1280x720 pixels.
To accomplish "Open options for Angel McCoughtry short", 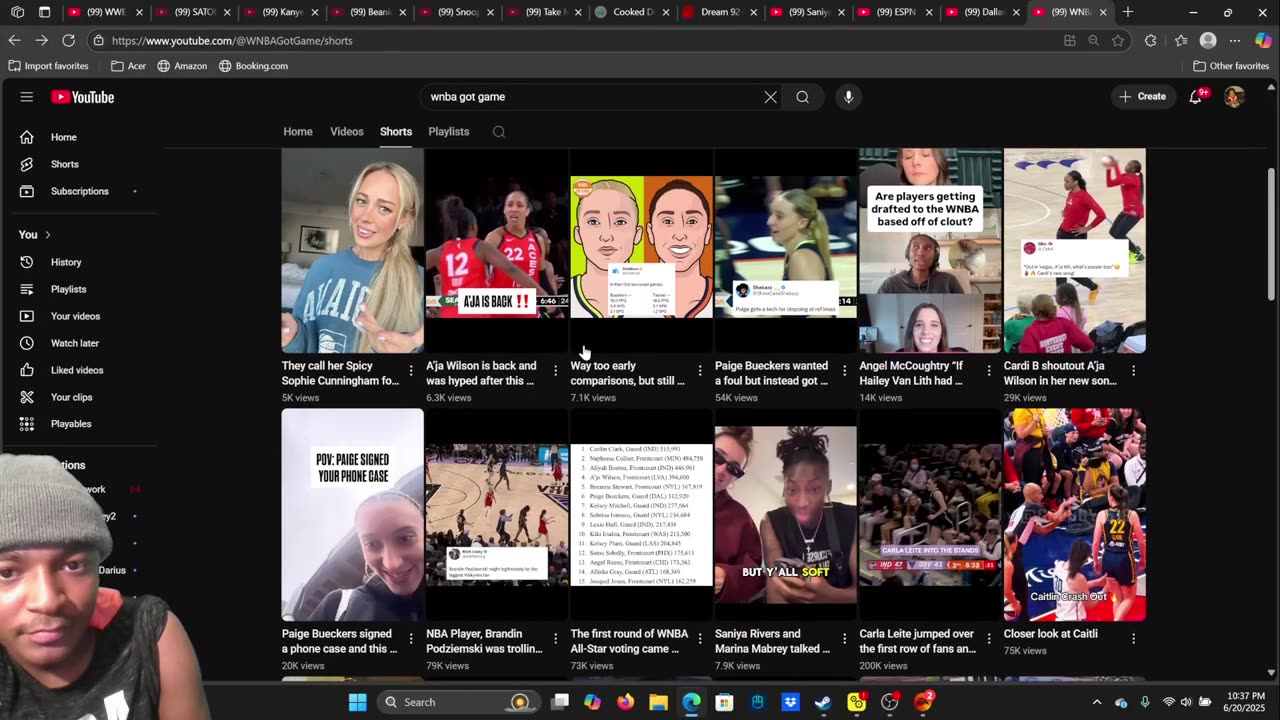I will [989, 371].
